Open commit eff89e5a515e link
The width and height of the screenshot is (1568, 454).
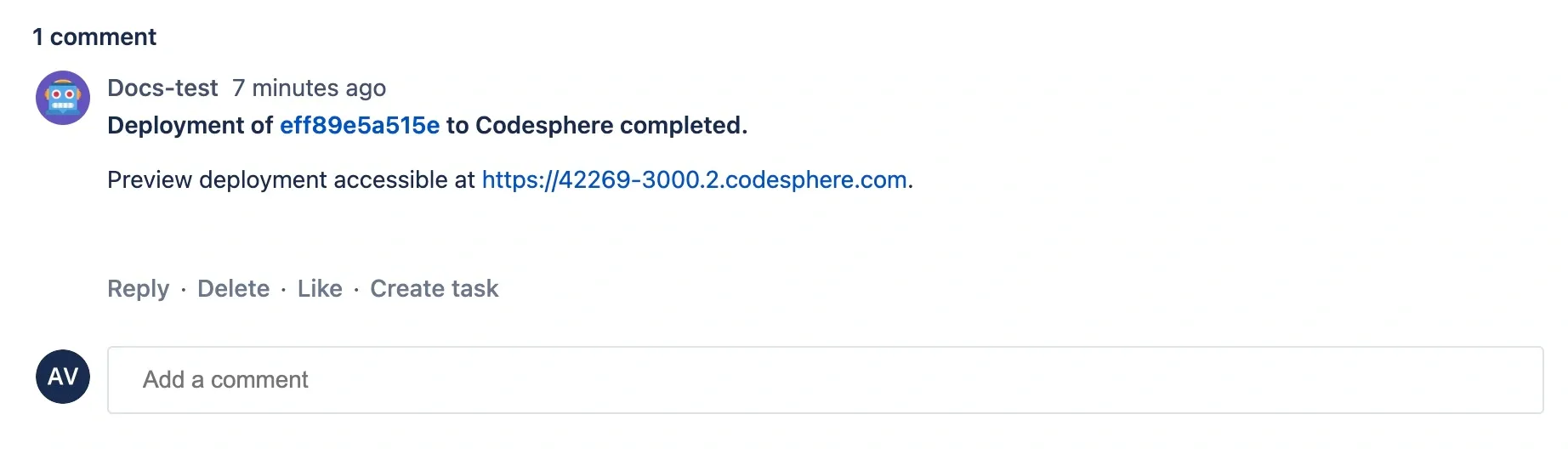(360, 126)
